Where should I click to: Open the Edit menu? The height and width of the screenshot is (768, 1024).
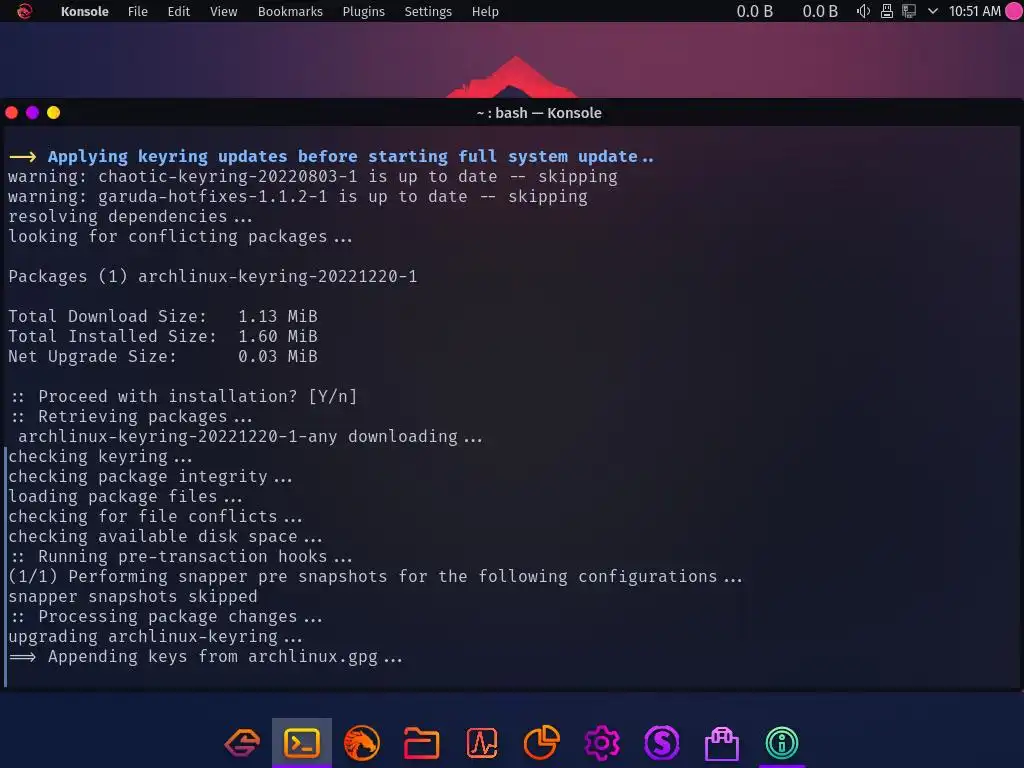(x=178, y=11)
